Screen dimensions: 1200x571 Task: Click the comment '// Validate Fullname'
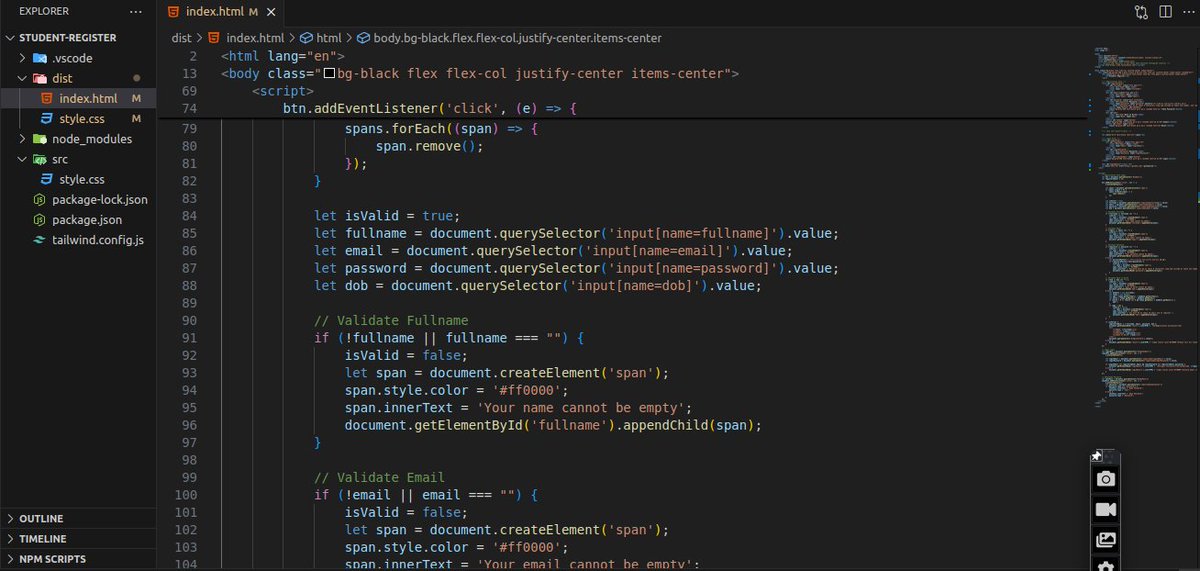(391, 321)
